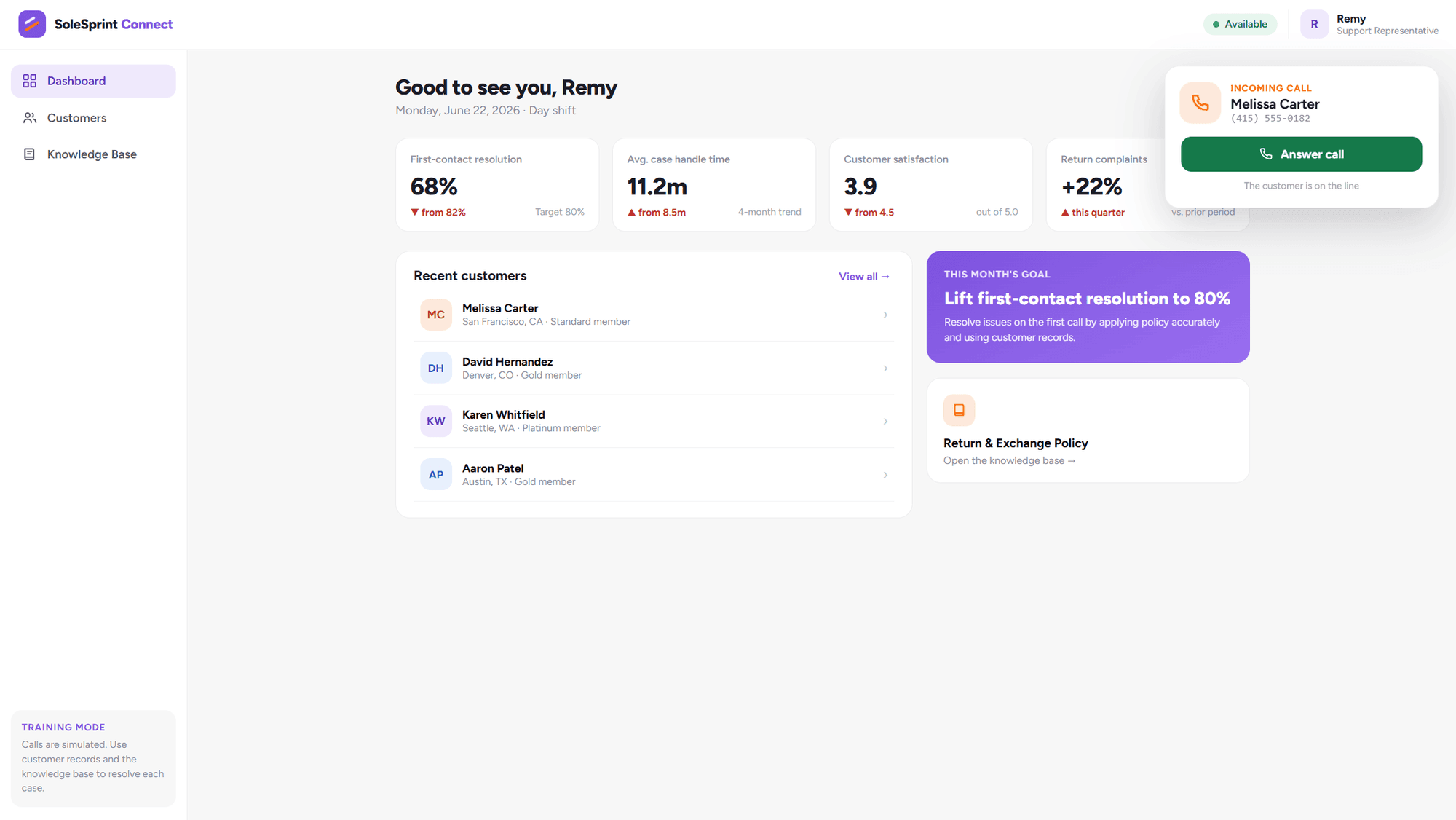
Task: Click the orange book icon above Return & Exchange Policy
Action: [x=959, y=410]
